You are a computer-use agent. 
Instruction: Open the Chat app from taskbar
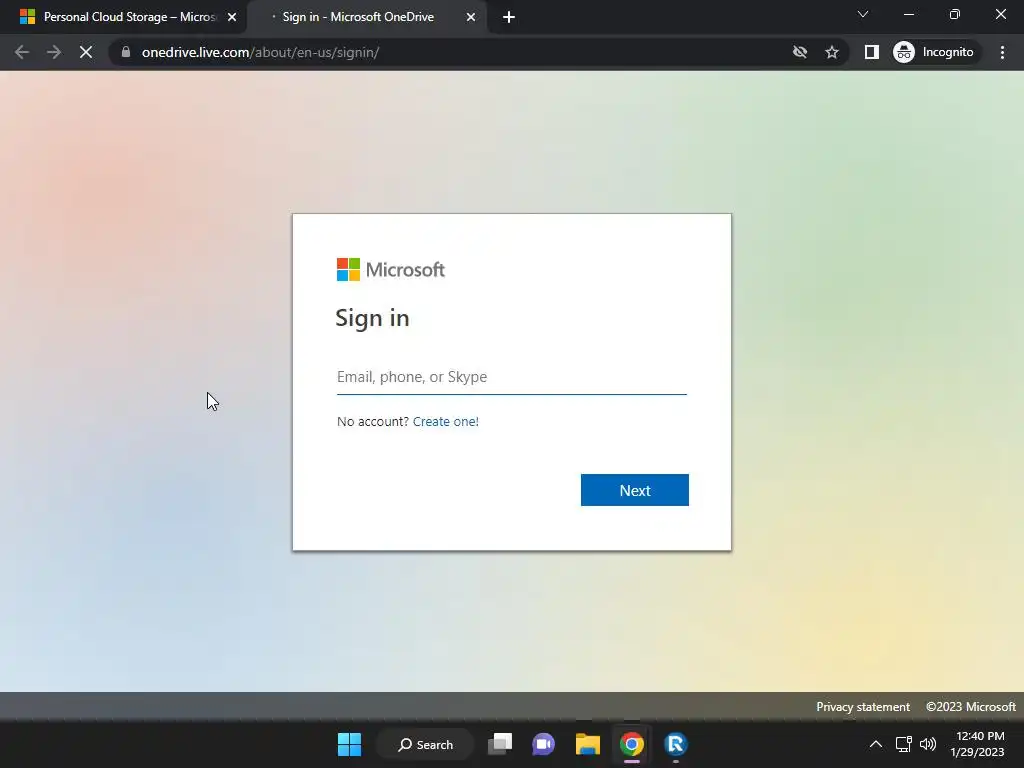click(543, 744)
